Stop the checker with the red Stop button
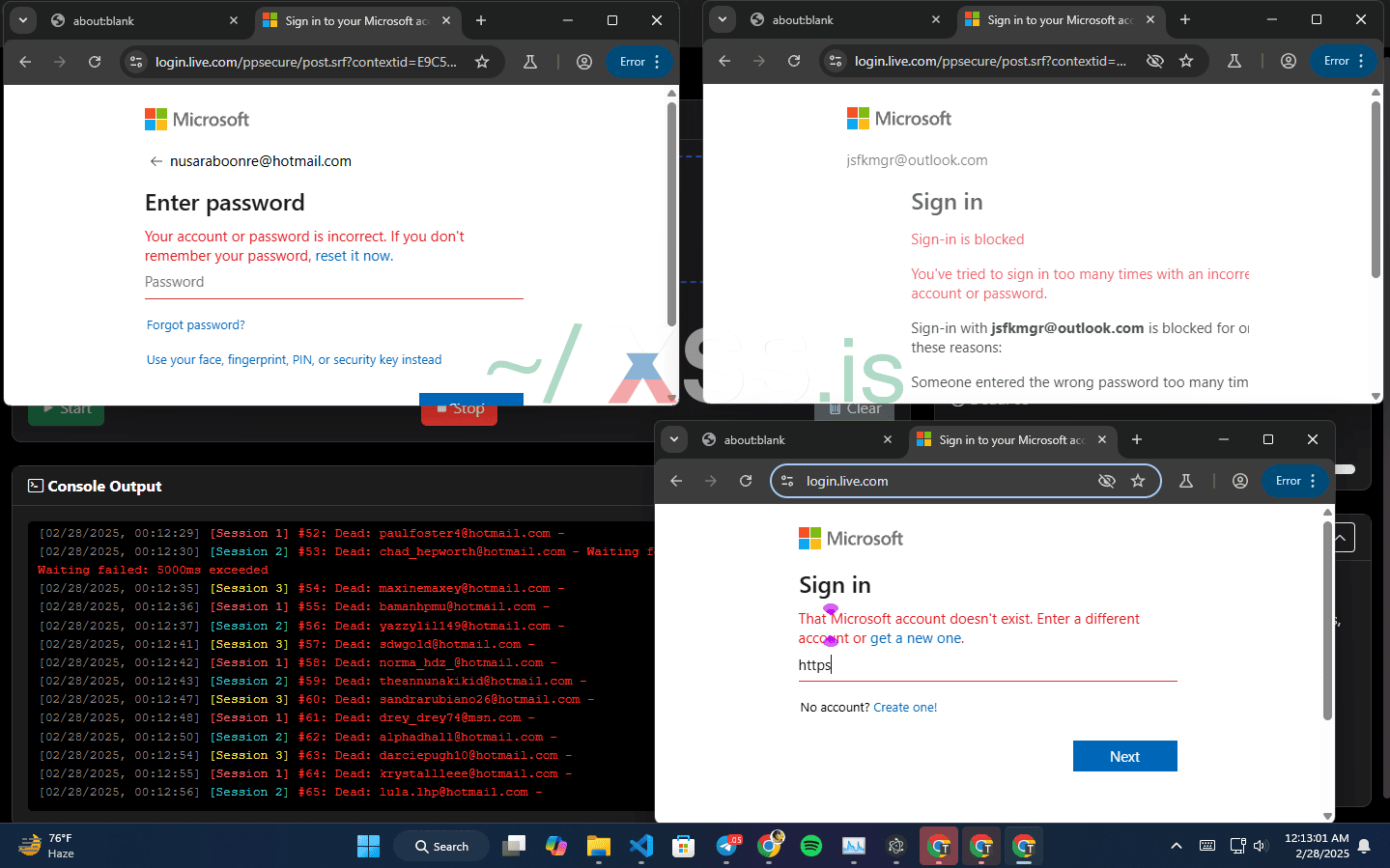 point(460,408)
